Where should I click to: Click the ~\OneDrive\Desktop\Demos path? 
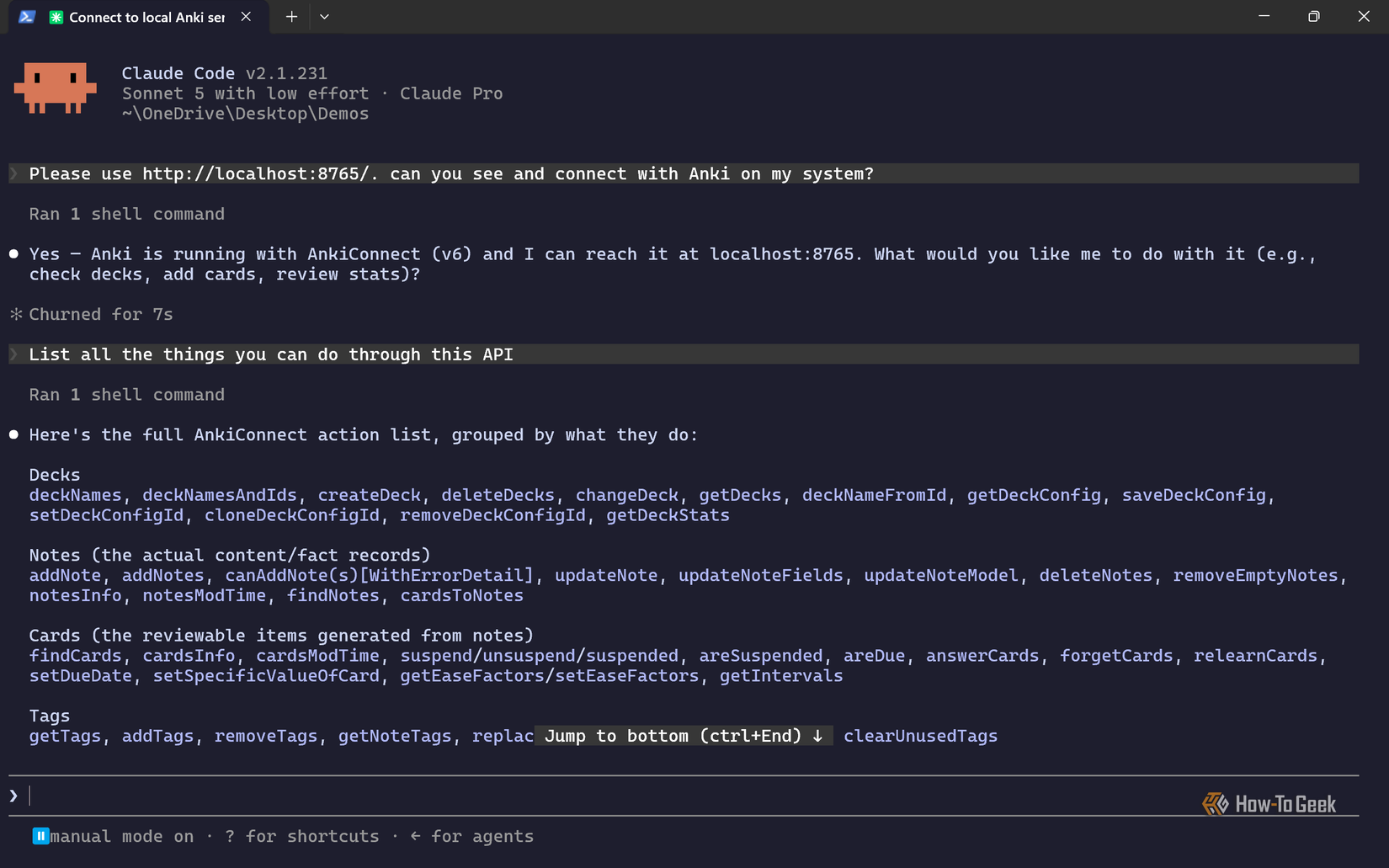(246, 114)
